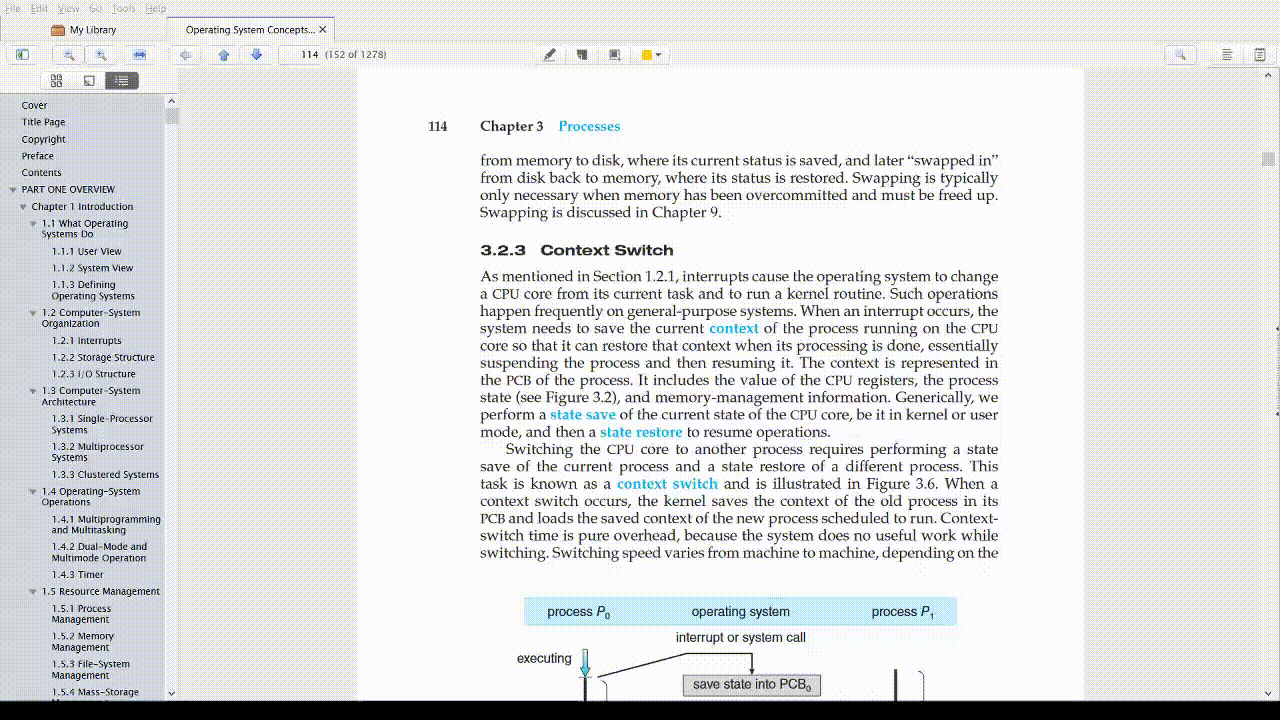
Task: Switch sidebar to annotations view
Action: (89, 81)
